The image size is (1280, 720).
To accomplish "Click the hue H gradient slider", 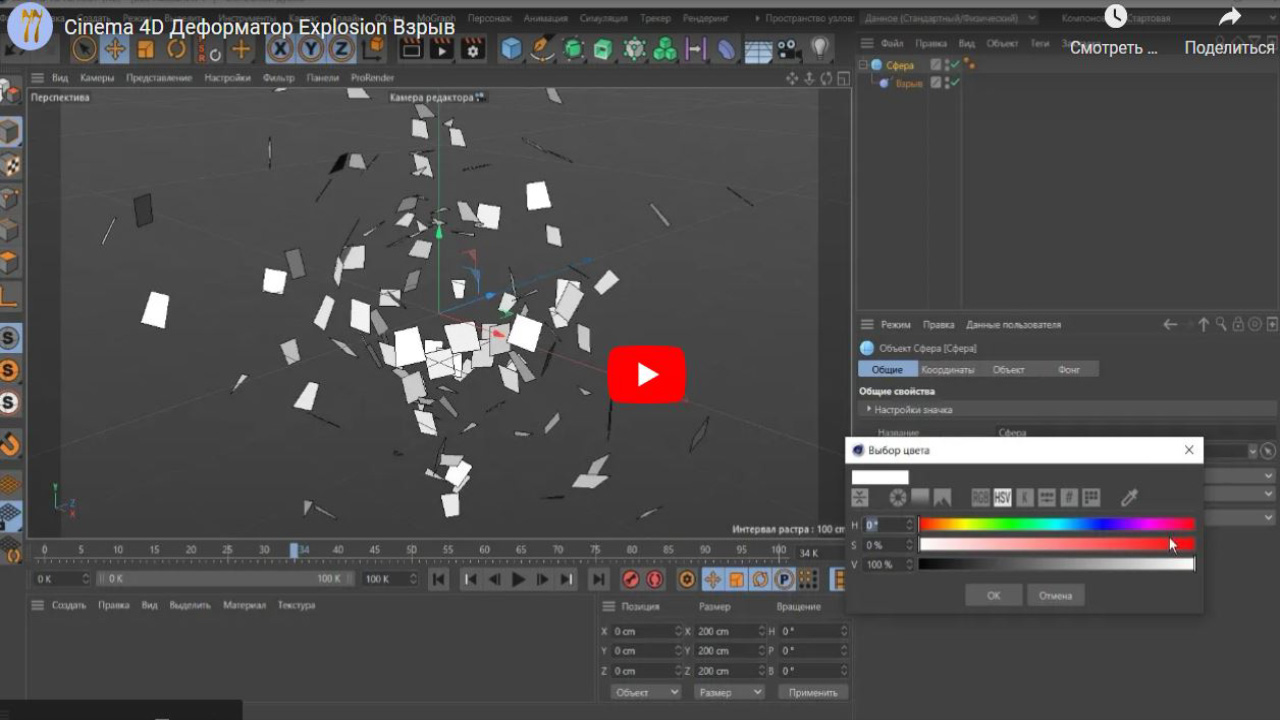I will [x=1057, y=524].
